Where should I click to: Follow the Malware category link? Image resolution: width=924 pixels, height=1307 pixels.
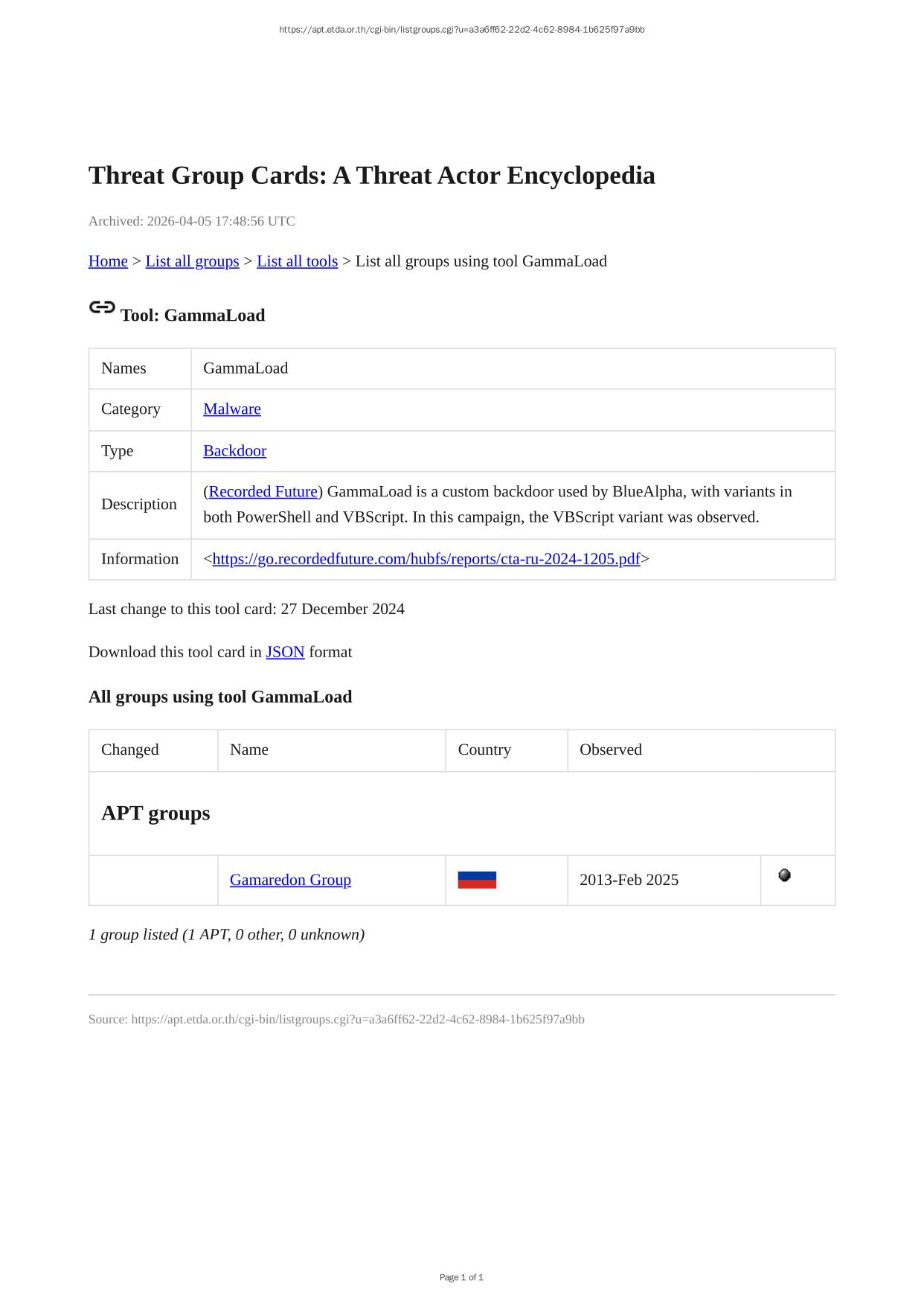pyautogui.click(x=232, y=409)
